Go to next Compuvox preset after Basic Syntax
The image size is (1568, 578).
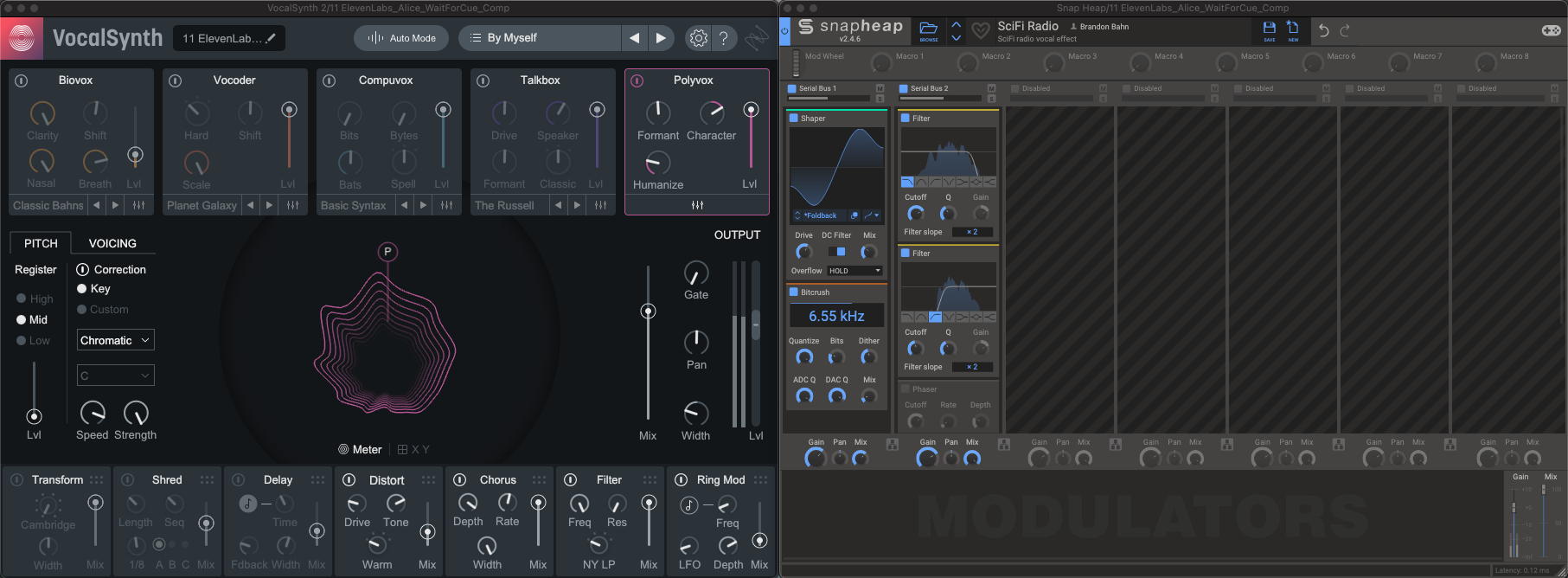point(424,205)
